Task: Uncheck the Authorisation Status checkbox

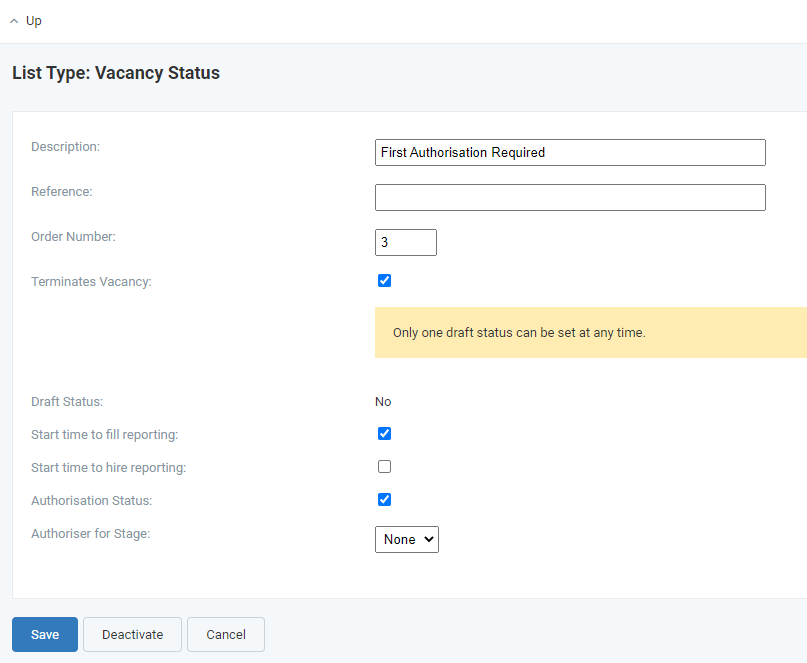Action: (384, 499)
